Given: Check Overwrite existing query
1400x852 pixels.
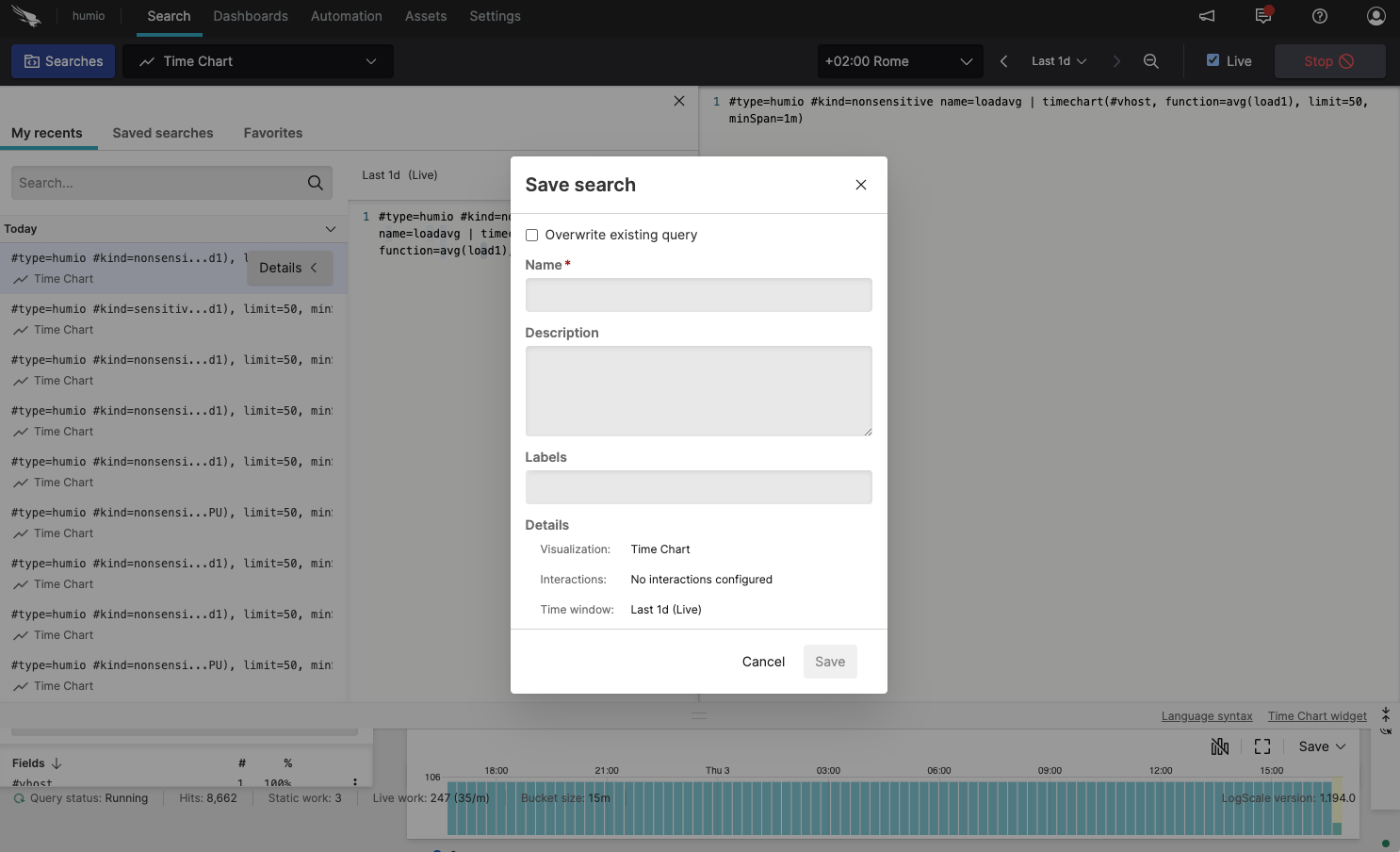Looking at the screenshot, I should [x=531, y=235].
